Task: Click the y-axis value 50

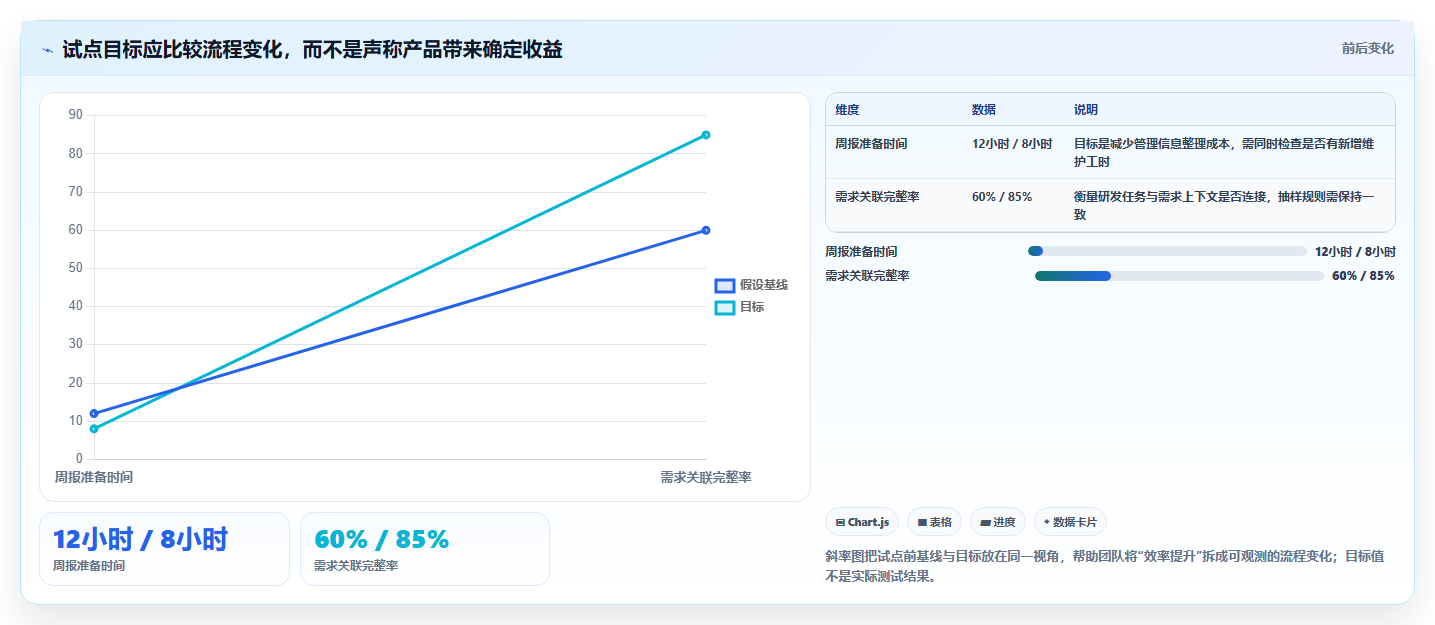Action: (x=75, y=268)
